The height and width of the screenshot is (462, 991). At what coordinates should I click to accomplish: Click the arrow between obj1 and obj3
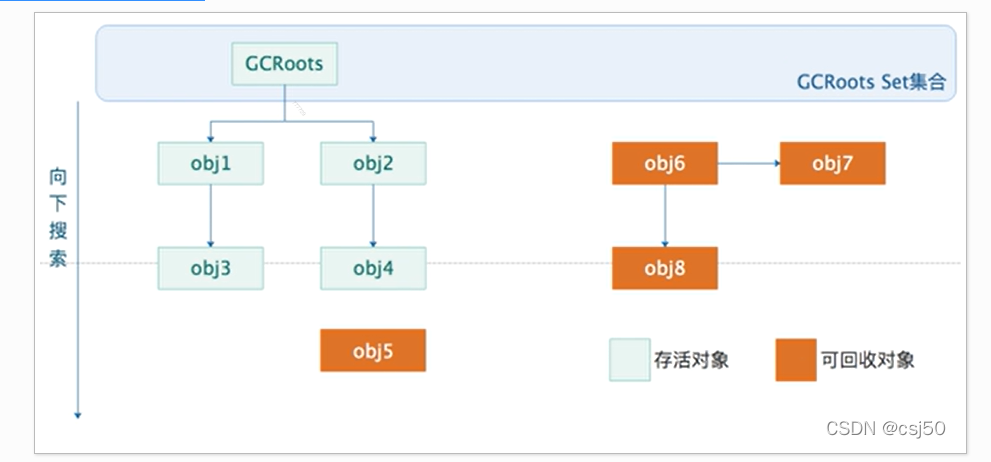210,215
